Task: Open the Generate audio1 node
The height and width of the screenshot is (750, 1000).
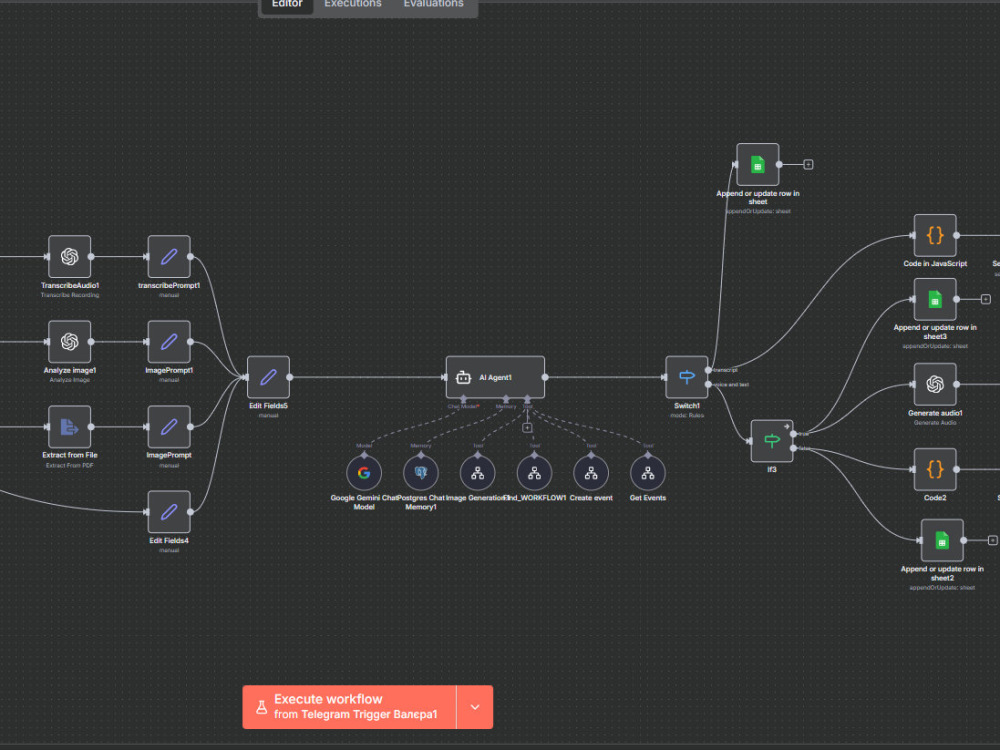Action: pyautogui.click(x=935, y=384)
